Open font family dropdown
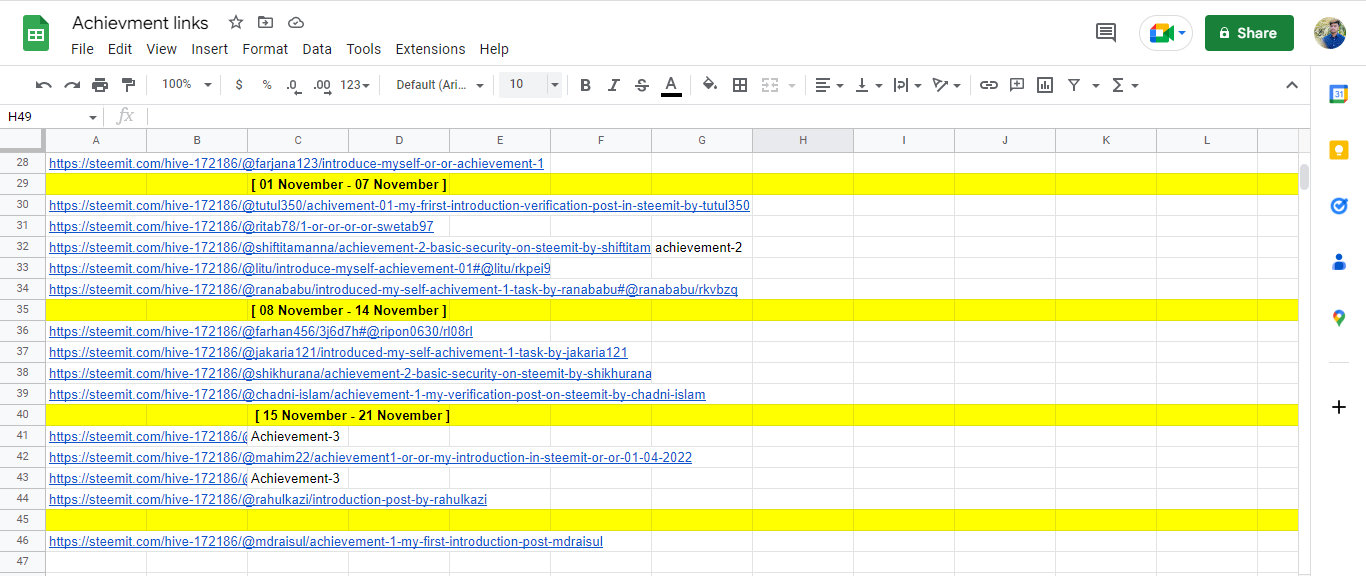 pos(440,85)
